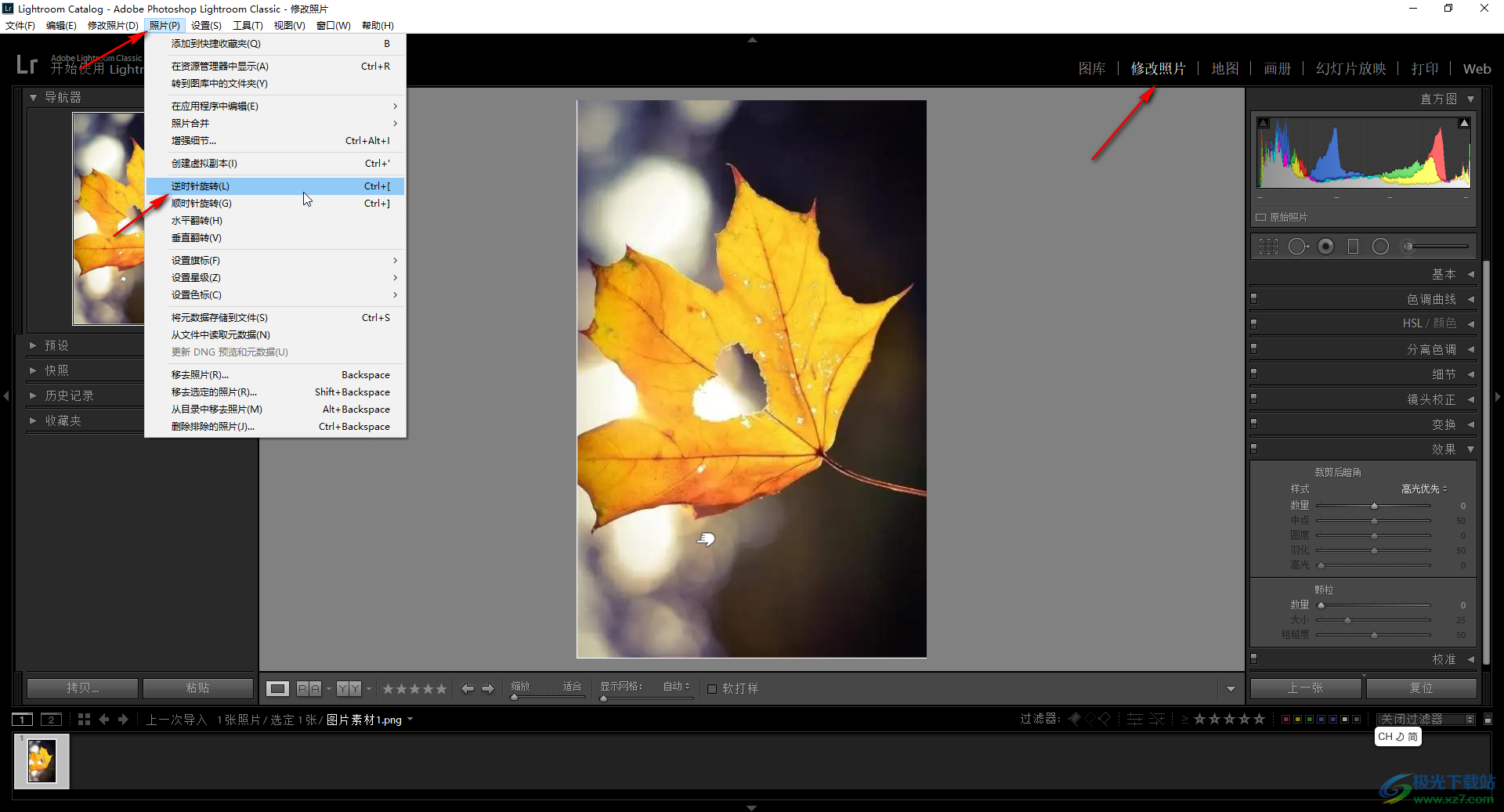This screenshot has height=812, width=1504.
Task: Select the Adjustment Brush tool
Action: (1435, 247)
